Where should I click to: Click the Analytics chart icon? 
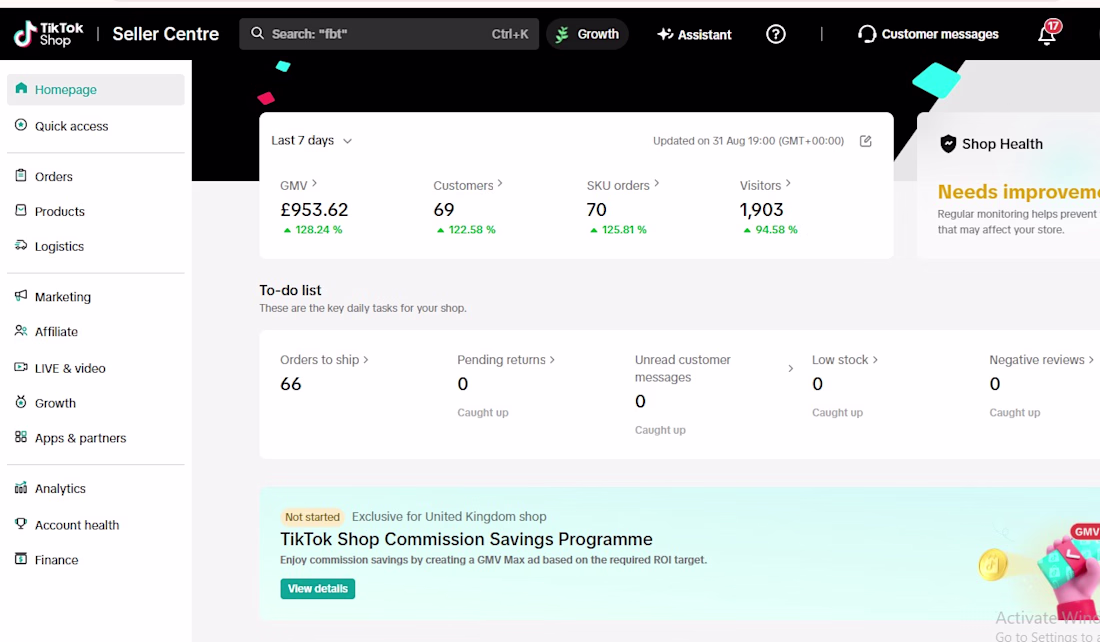(x=21, y=488)
